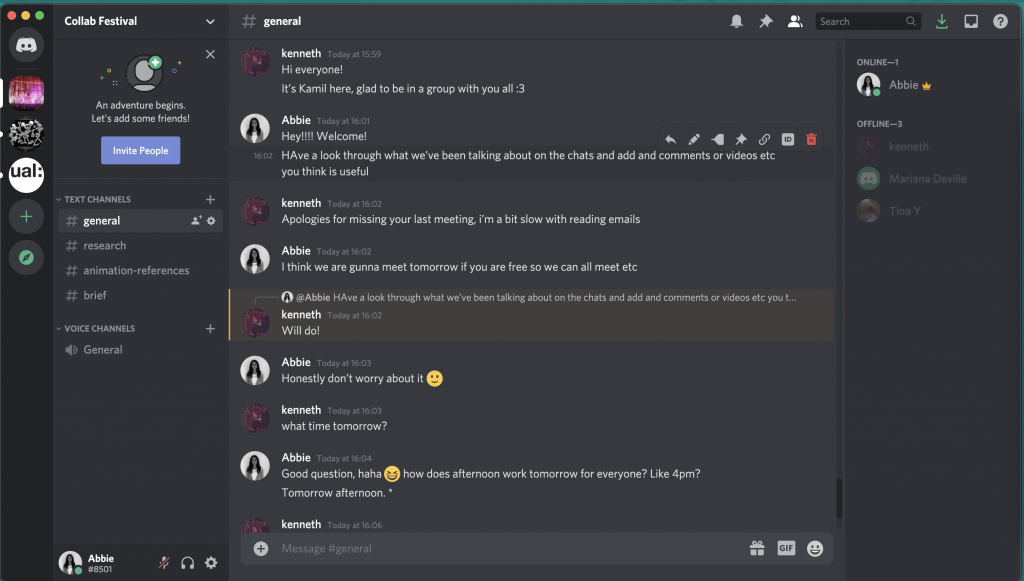Click the Invite People button

[x=140, y=150]
